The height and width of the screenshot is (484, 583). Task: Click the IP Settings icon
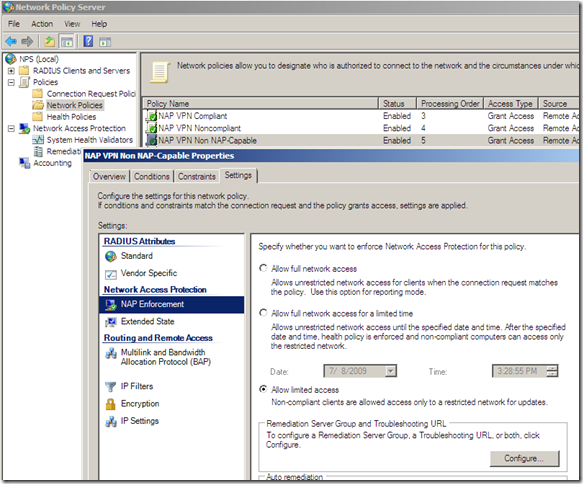pos(111,422)
